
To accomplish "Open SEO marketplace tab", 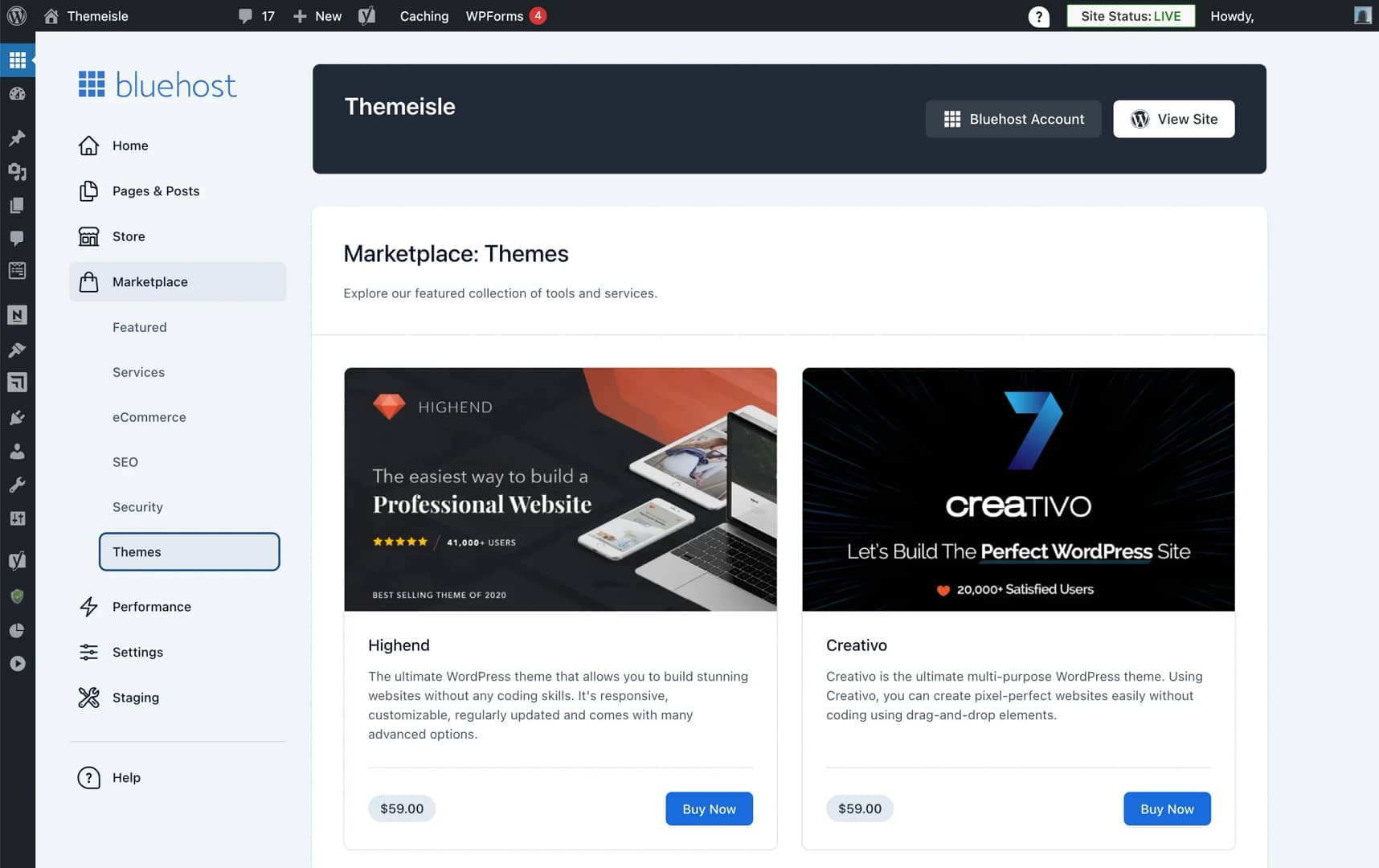I will [x=125, y=462].
